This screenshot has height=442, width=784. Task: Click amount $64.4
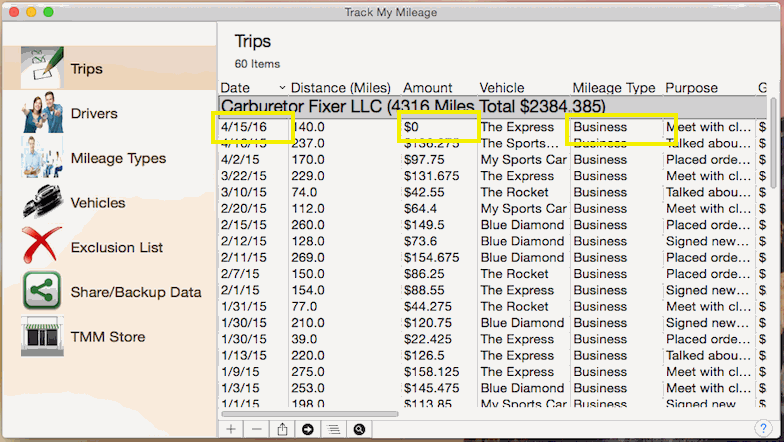coord(420,208)
